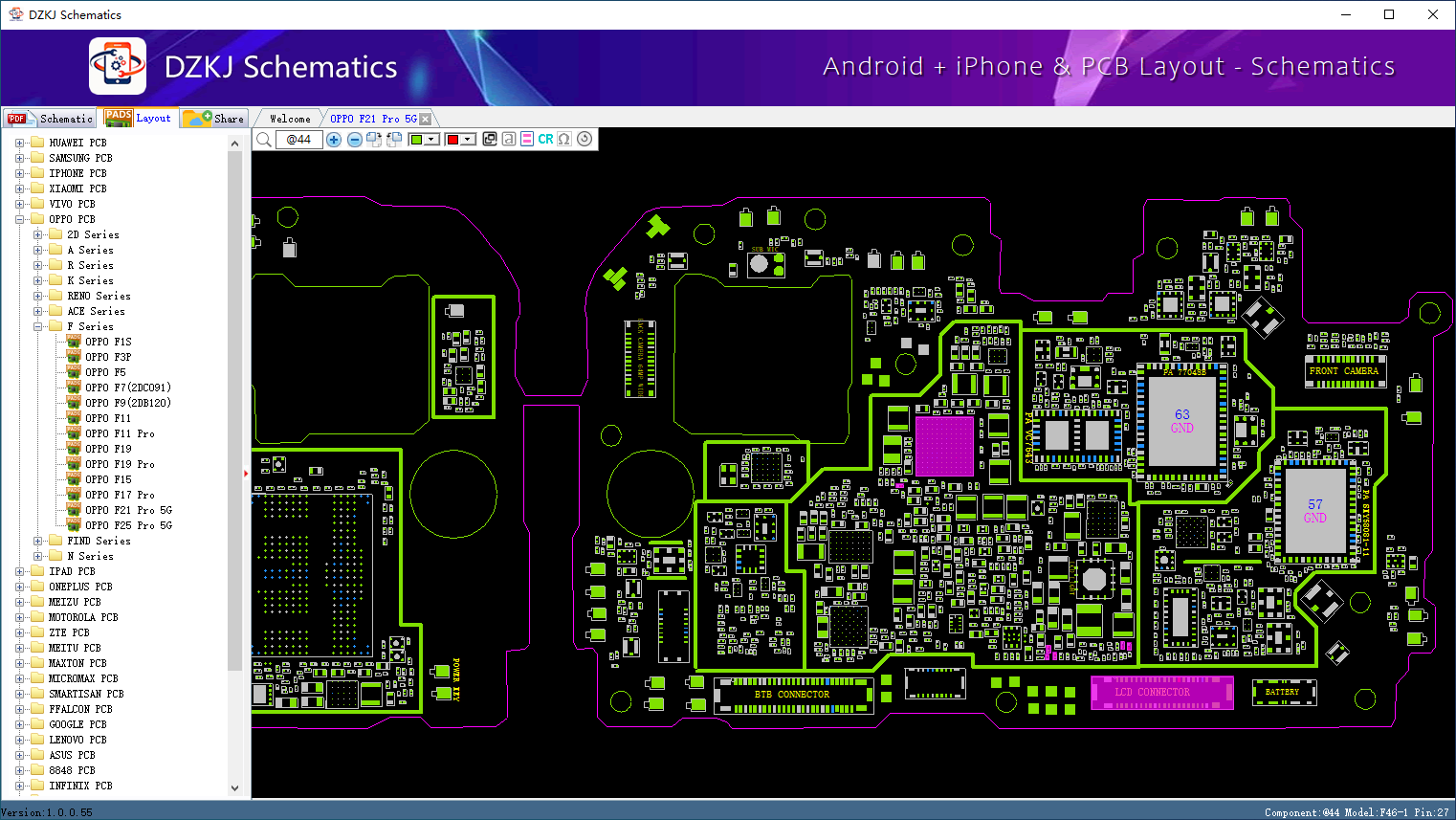Switch to the Schematic PDF tab
1456x820 pixels.
[x=50, y=119]
